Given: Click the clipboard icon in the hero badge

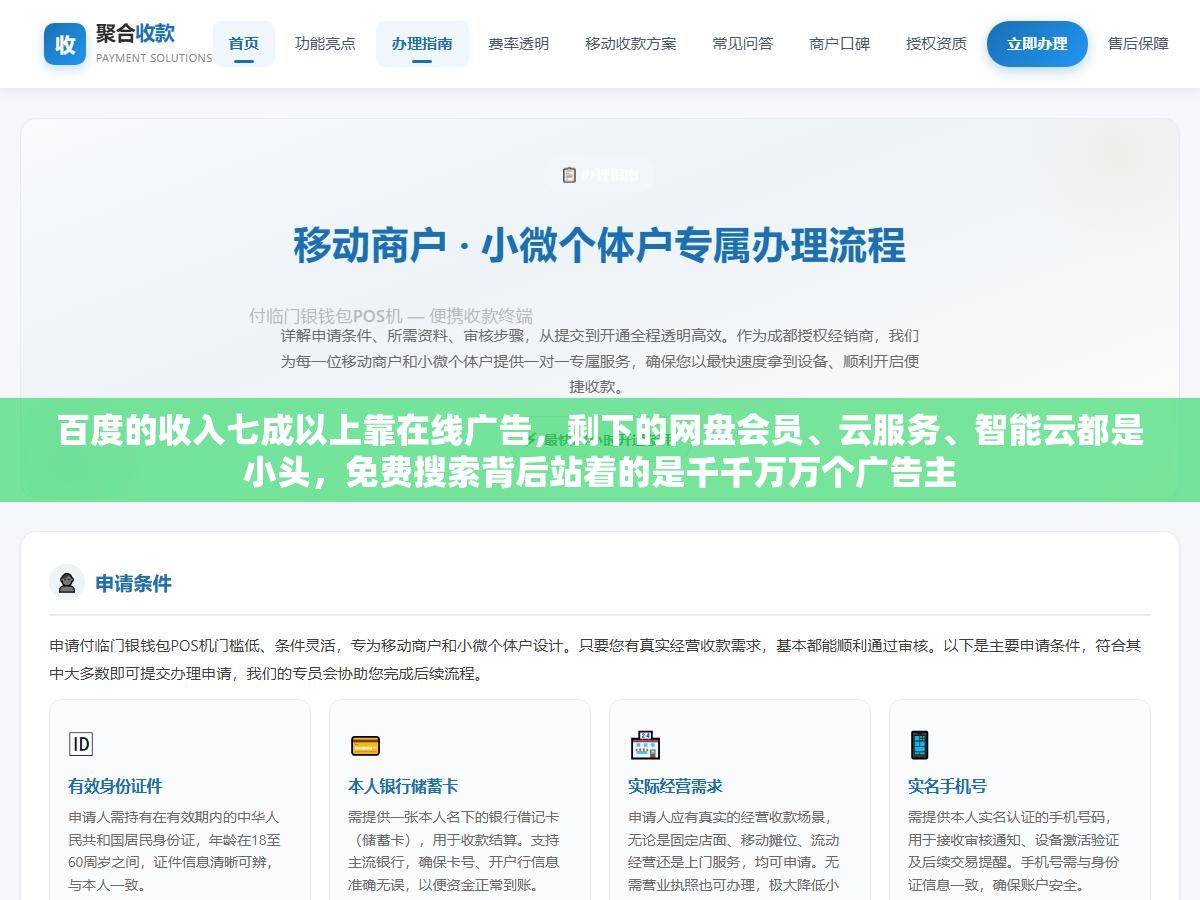Looking at the screenshot, I should tap(569, 175).
